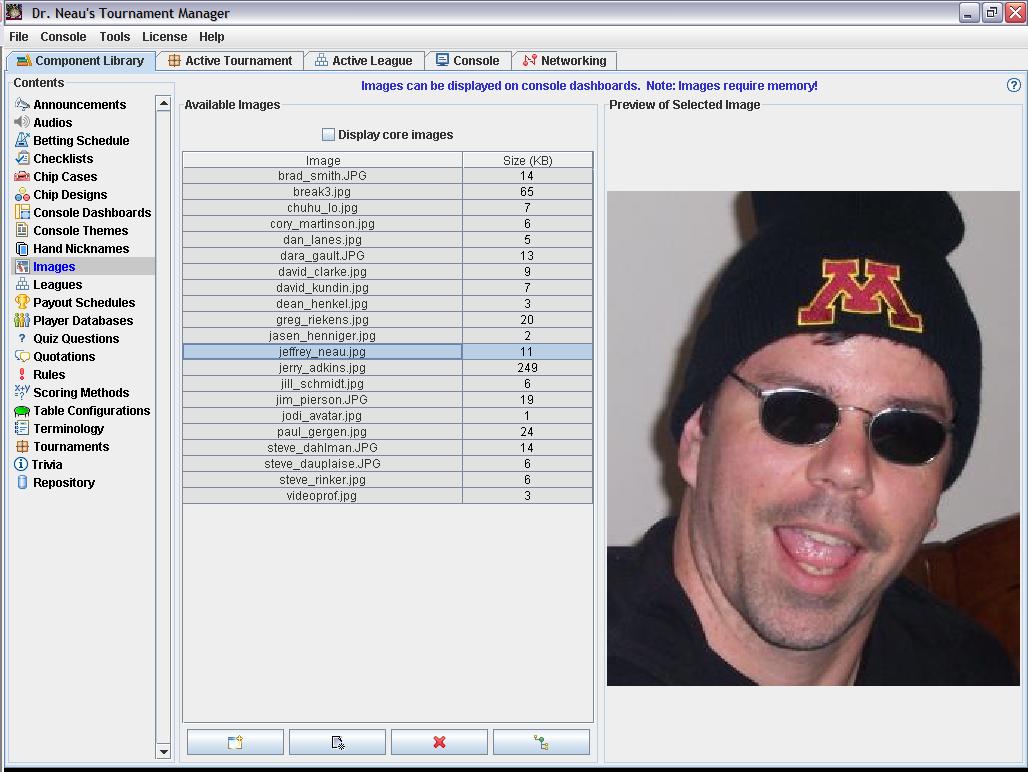The height and width of the screenshot is (772, 1028).
Task: Click the add new image button
Action: (235, 742)
